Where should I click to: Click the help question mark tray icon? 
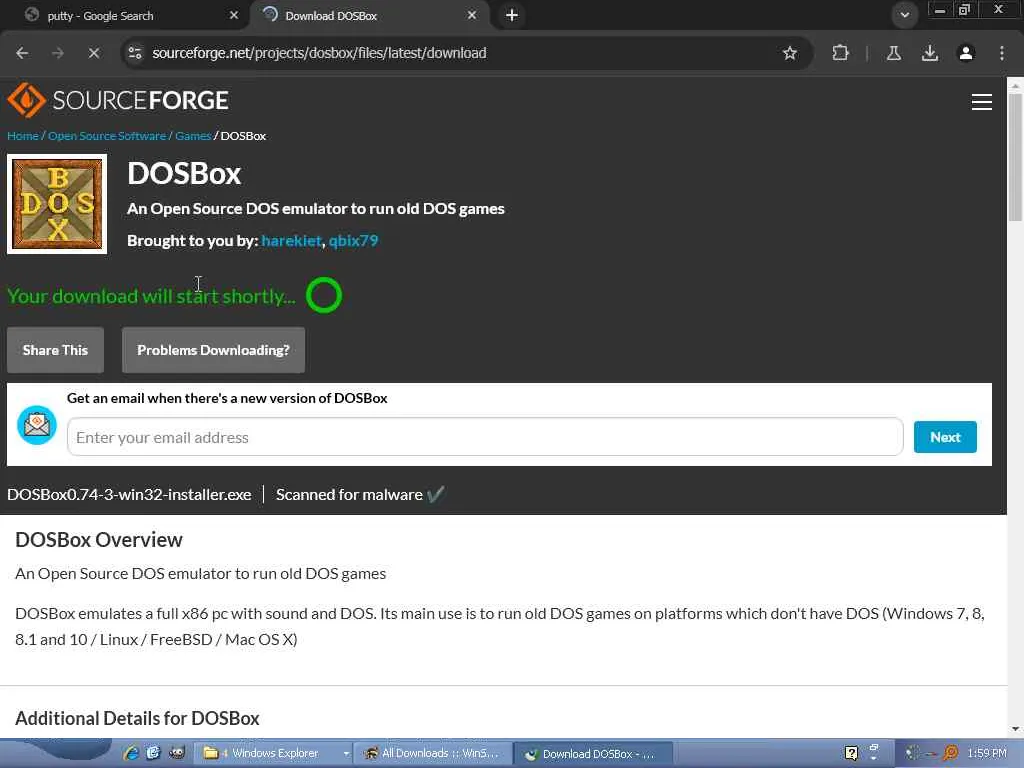point(851,753)
